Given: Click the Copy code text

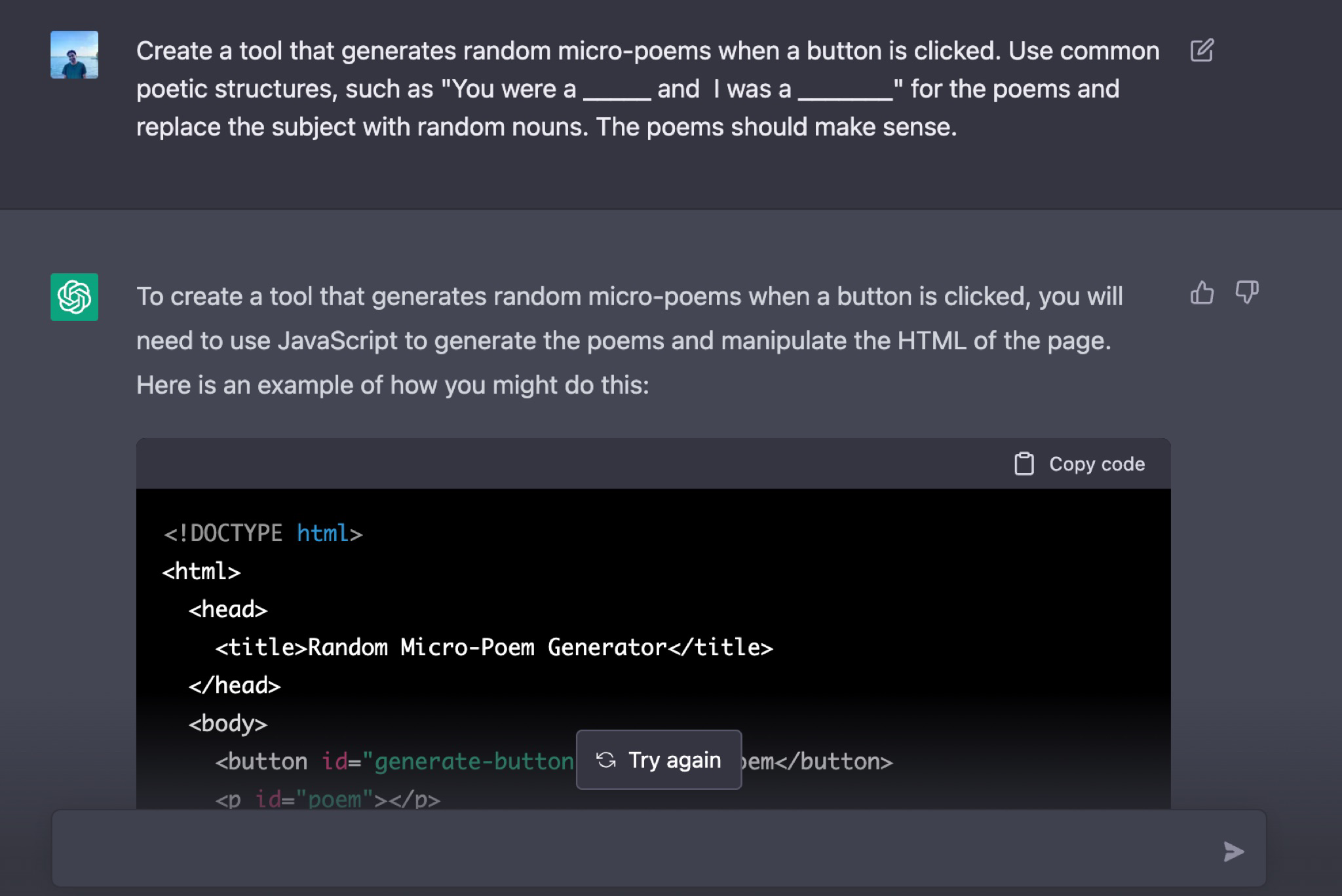Looking at the screenshot, I should pos(1097,464).
